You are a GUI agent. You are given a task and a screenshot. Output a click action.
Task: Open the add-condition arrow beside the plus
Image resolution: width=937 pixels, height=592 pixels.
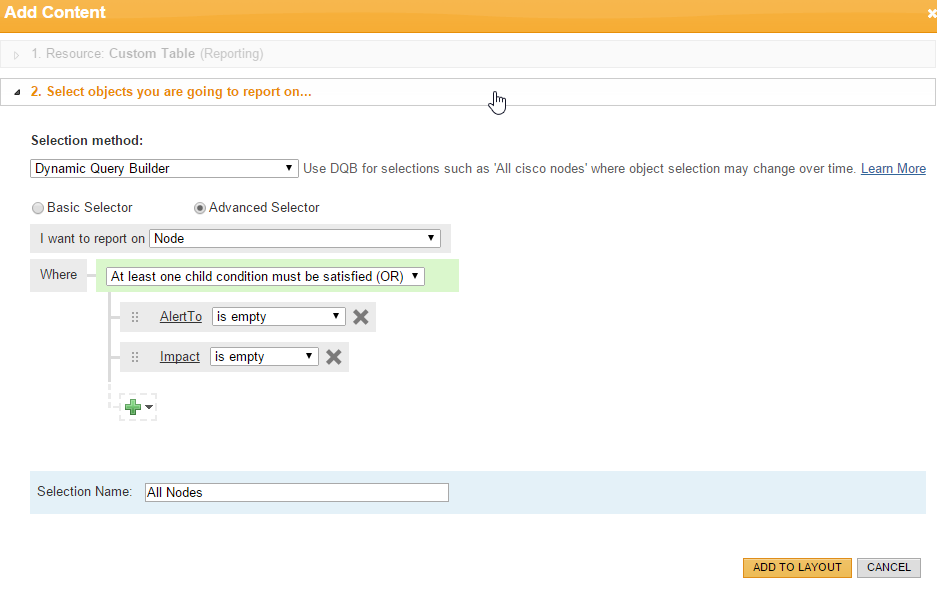tap(149, 407)
